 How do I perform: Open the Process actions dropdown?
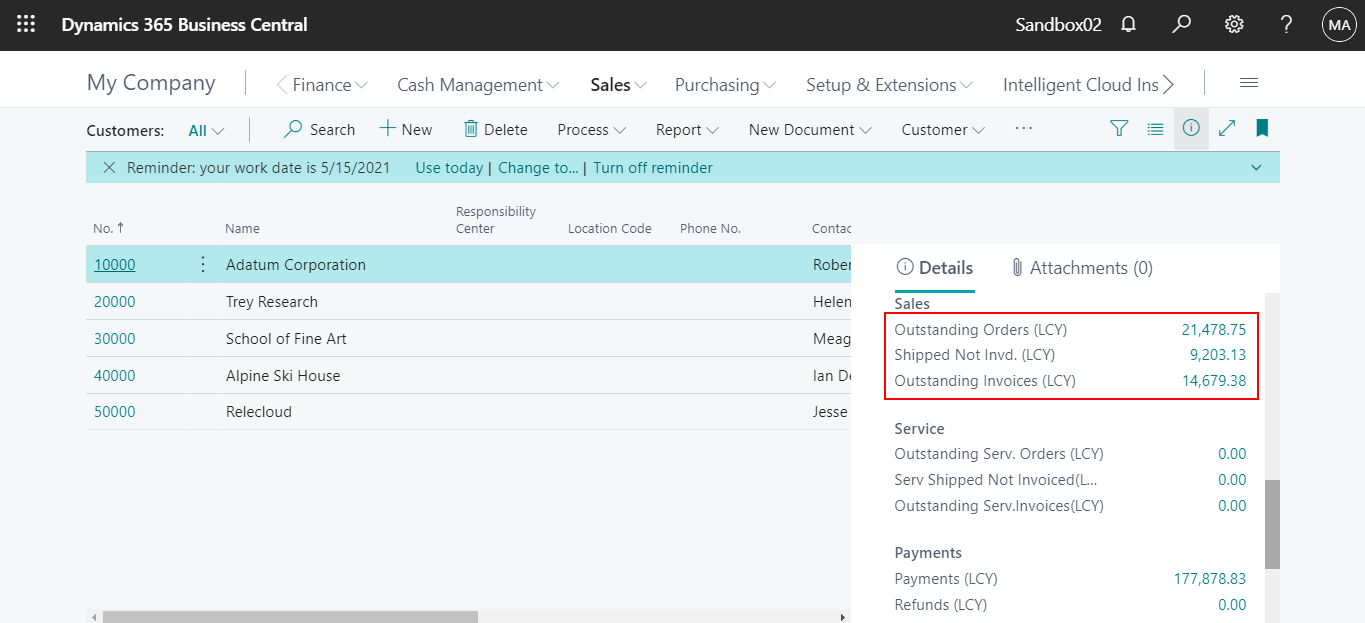click(x=591, y=129)
